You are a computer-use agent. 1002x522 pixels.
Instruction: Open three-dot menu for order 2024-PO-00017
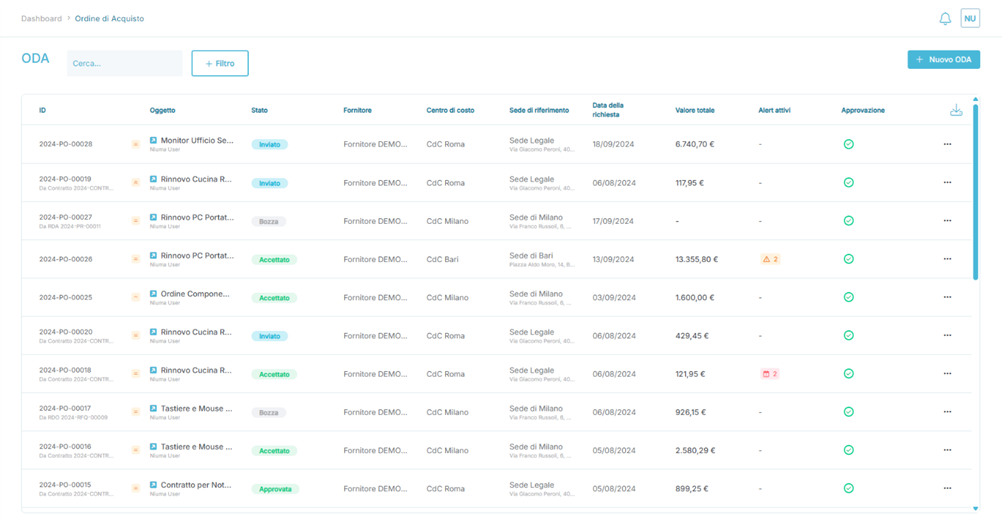(947, 412)
